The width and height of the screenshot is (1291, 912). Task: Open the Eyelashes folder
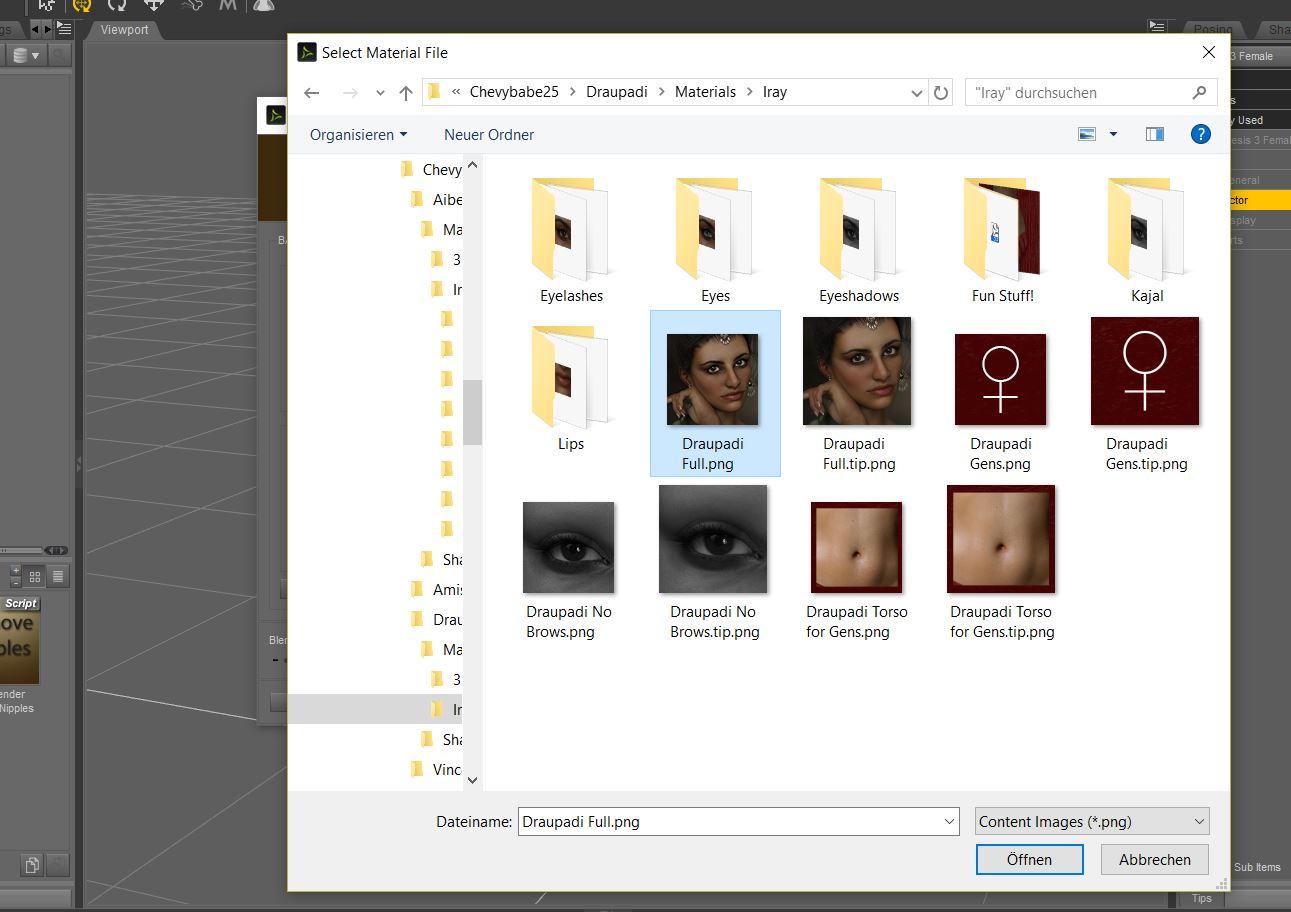tap(571, 241)
